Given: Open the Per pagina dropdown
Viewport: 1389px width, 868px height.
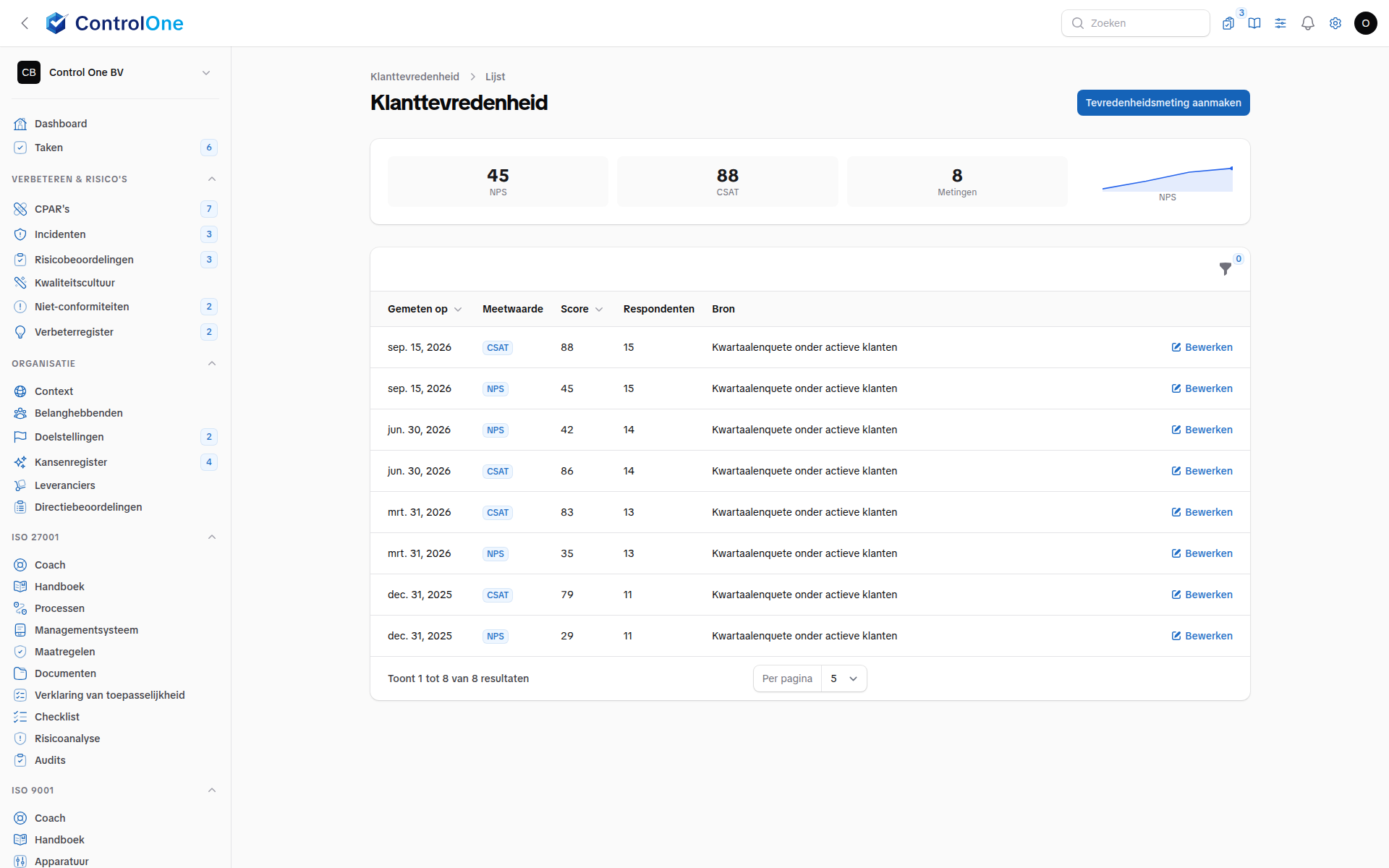Looking at the screenshot, I should [844, 678].
